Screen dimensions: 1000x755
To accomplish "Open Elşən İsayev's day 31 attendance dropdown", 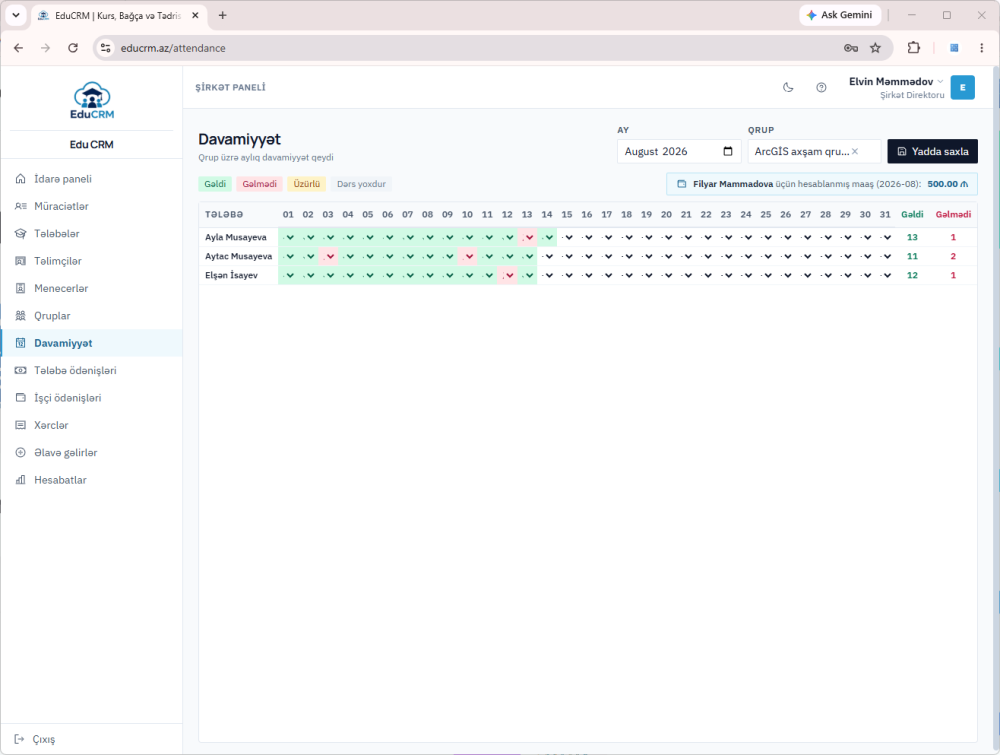I will [885, 275].
